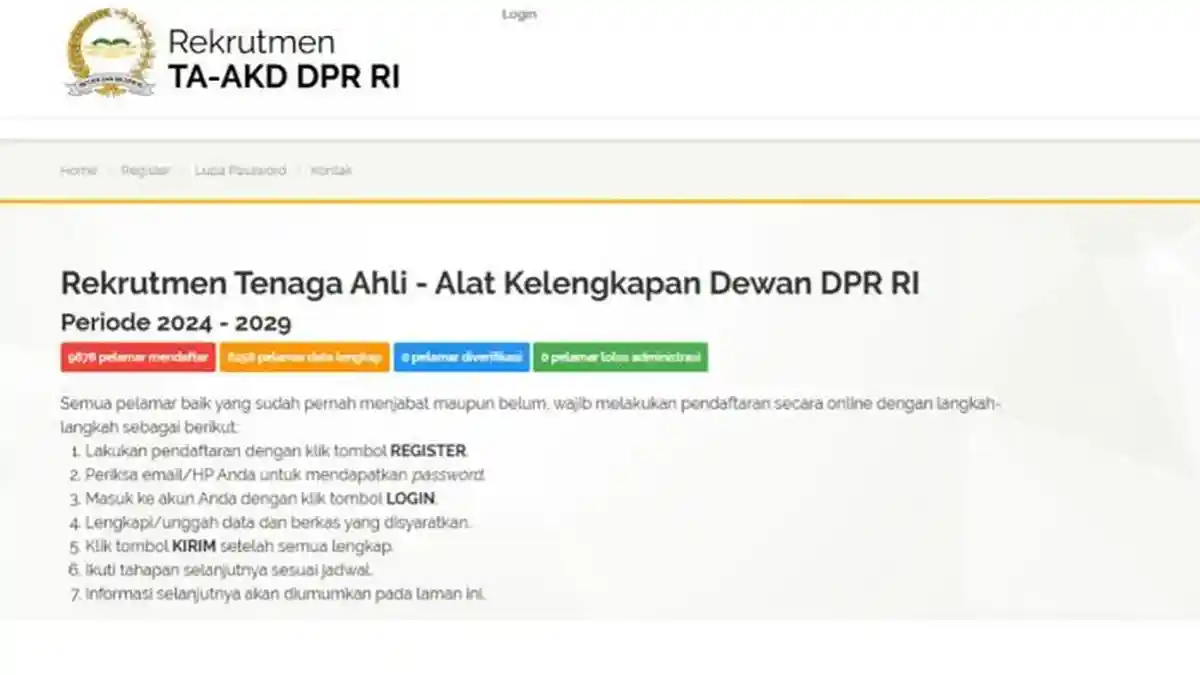
Task: Click the orange pelamar data lengkap badge
Action: tap(305, 357)
